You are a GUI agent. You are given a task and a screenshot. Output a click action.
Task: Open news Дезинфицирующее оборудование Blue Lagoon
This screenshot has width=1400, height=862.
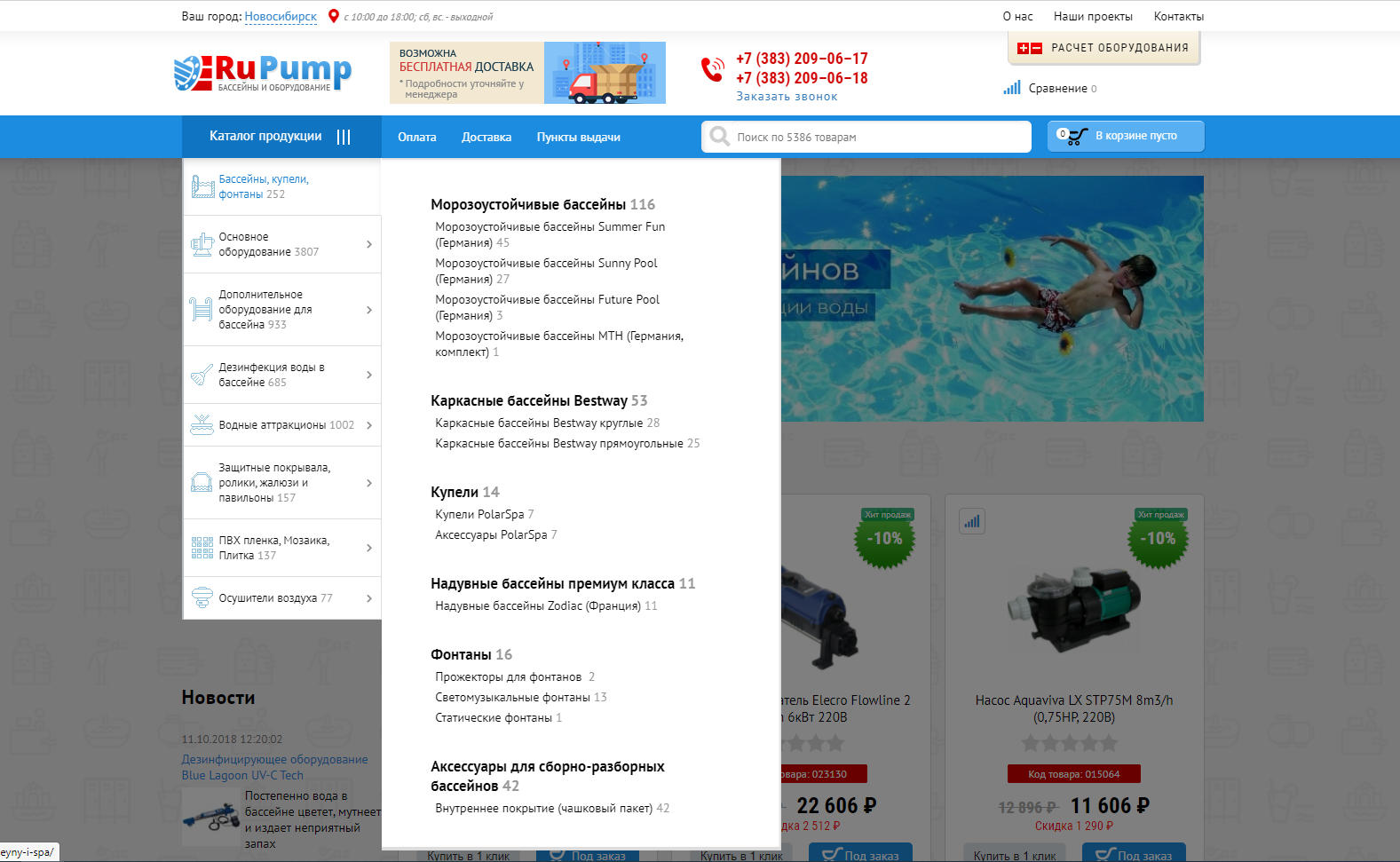(275, 767)
